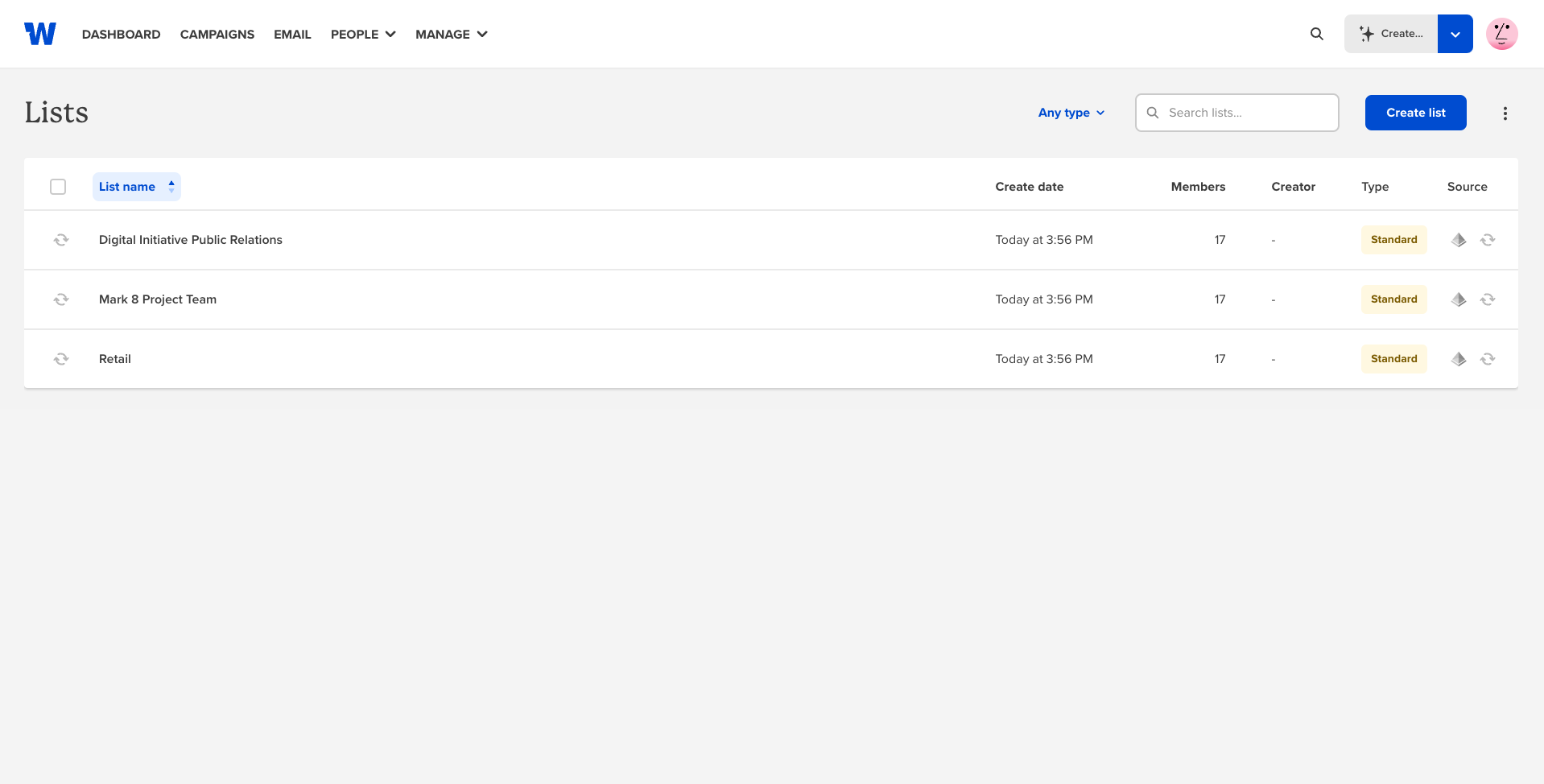The width and height of the screenshot is (1544, 784).
Task: Click the diamond source icon in Retail row
Action: click(1458, 359)
